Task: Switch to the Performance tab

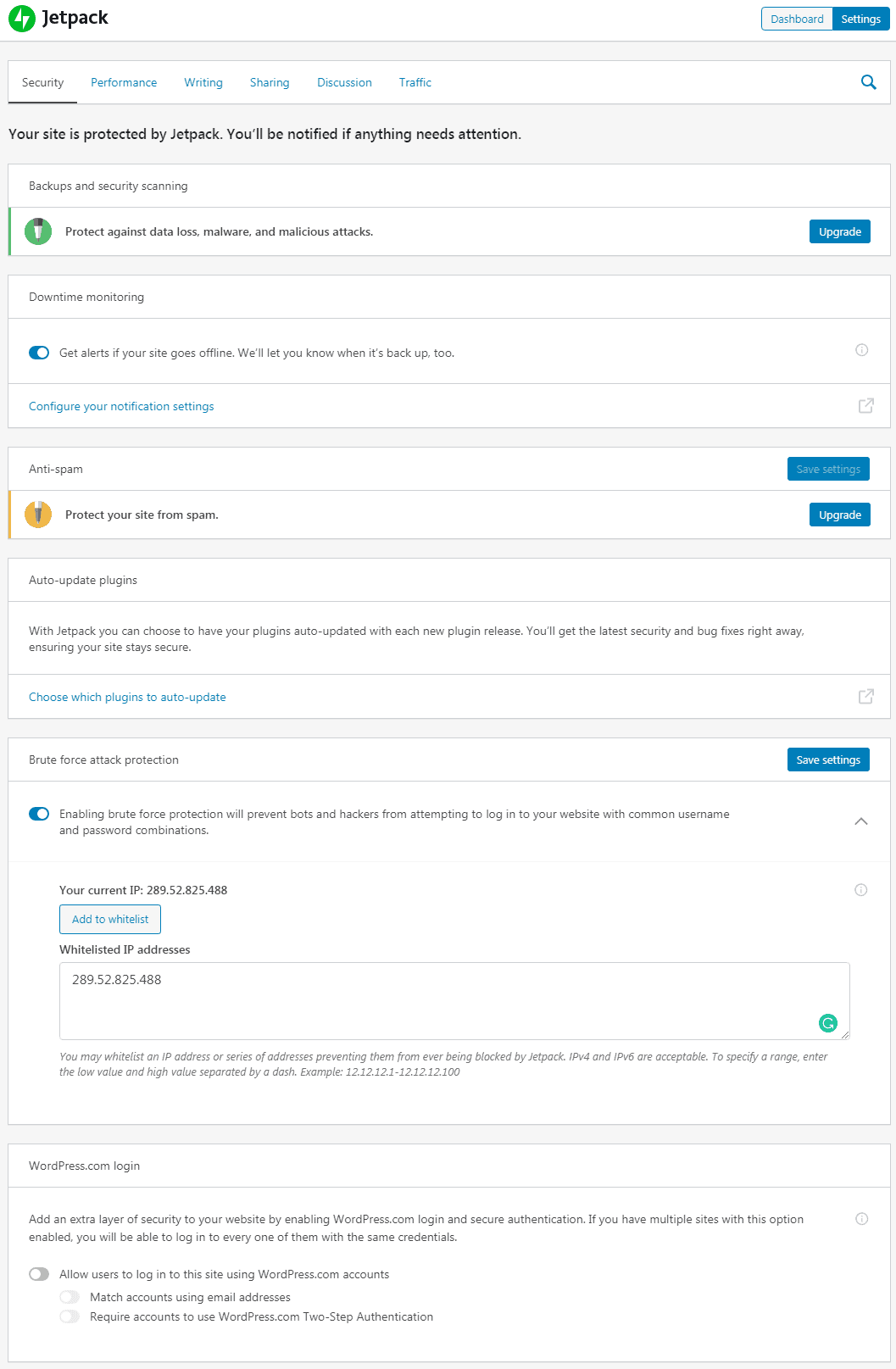Action: (124, 83)
